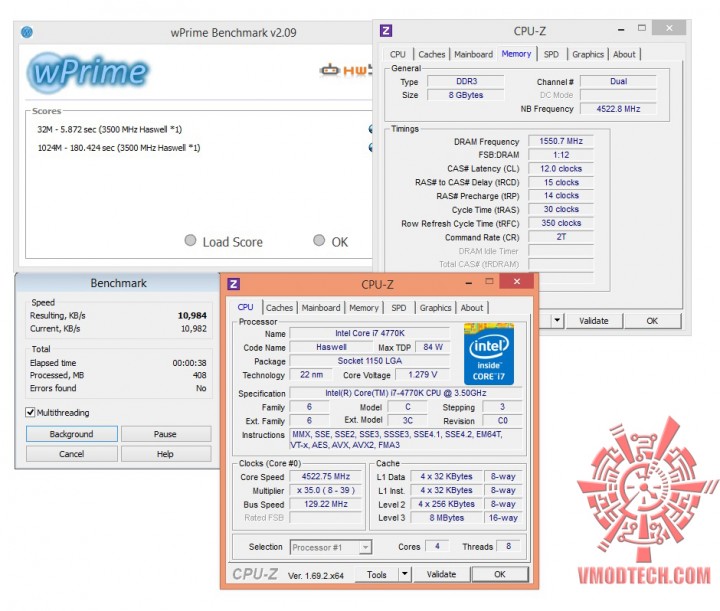Image resolution: width=720 pixels, height=611 pixels.
Task: Click the submit icon beside 32M score
Action: (370, 129)
